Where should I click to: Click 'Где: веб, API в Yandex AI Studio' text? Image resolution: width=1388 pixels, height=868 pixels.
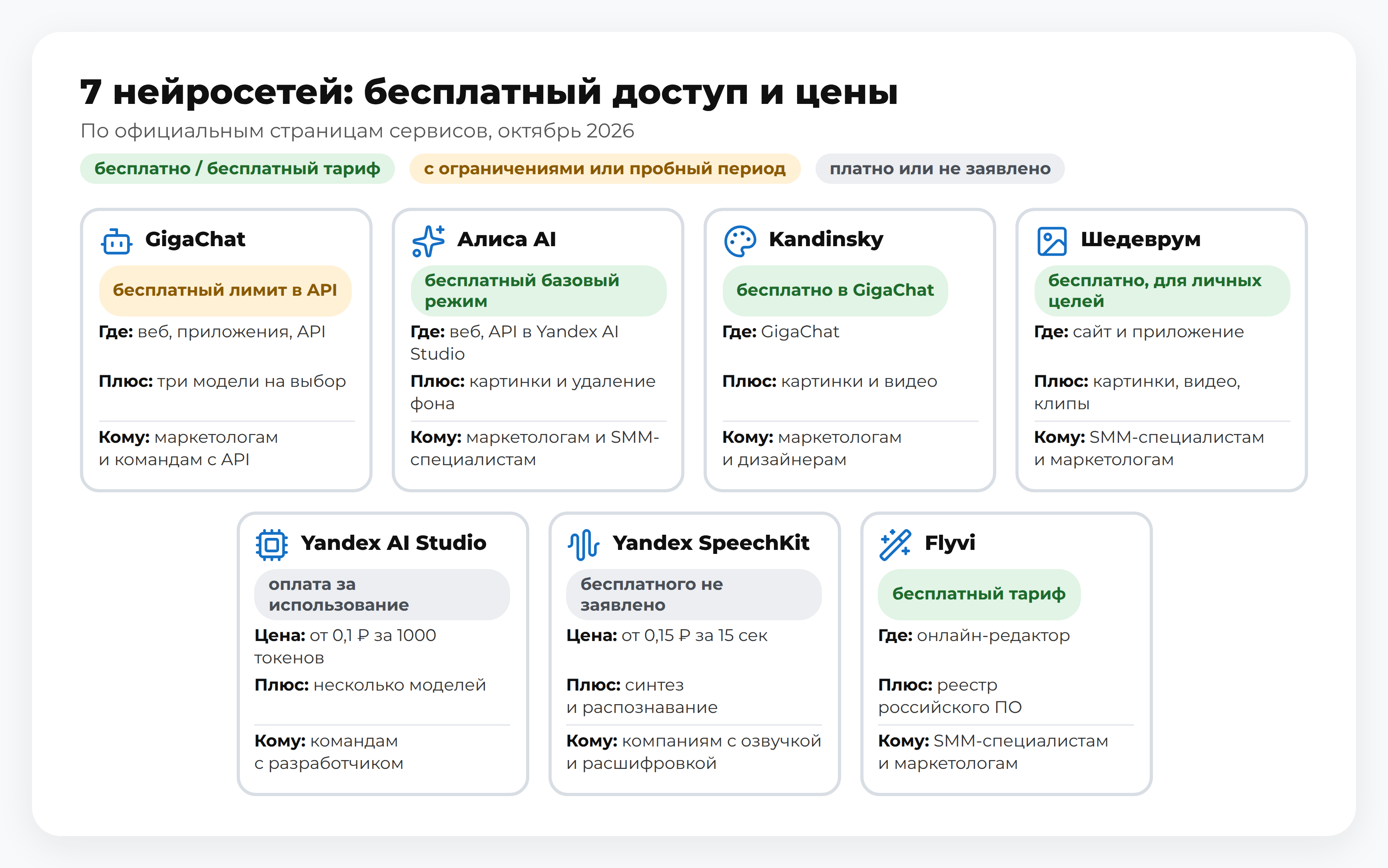(x=514, y=343)
